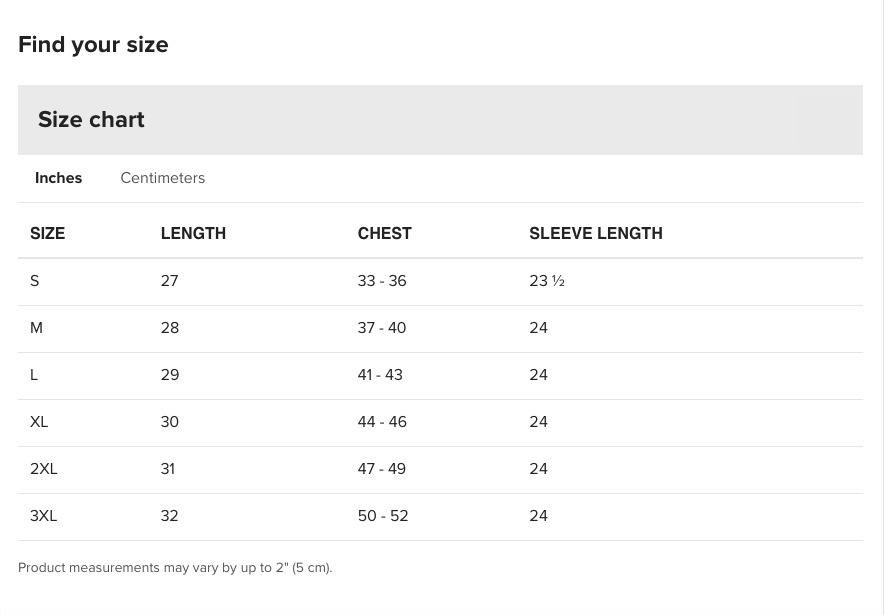Viewport: 884px width, 615px height.
Task: Select size L row label
Action: point(34,375)
